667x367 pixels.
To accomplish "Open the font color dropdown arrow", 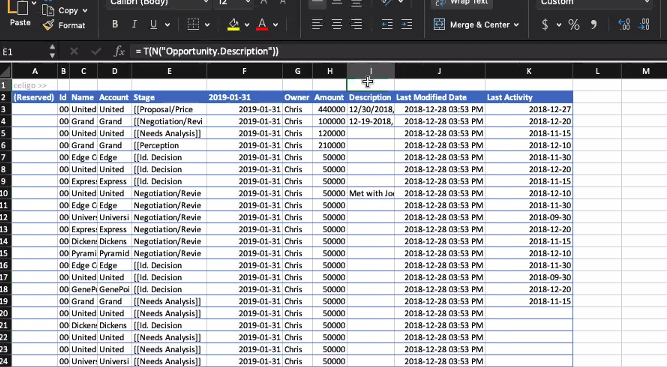I will coord(276,25).
